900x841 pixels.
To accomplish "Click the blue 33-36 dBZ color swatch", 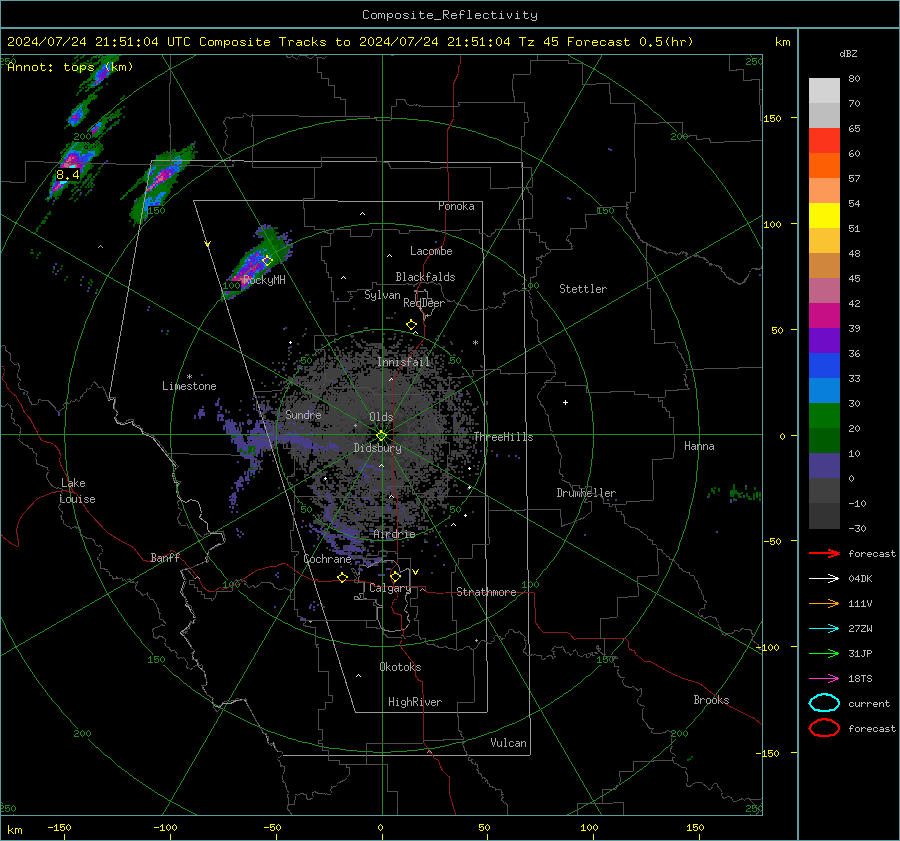I will point(824,365).
